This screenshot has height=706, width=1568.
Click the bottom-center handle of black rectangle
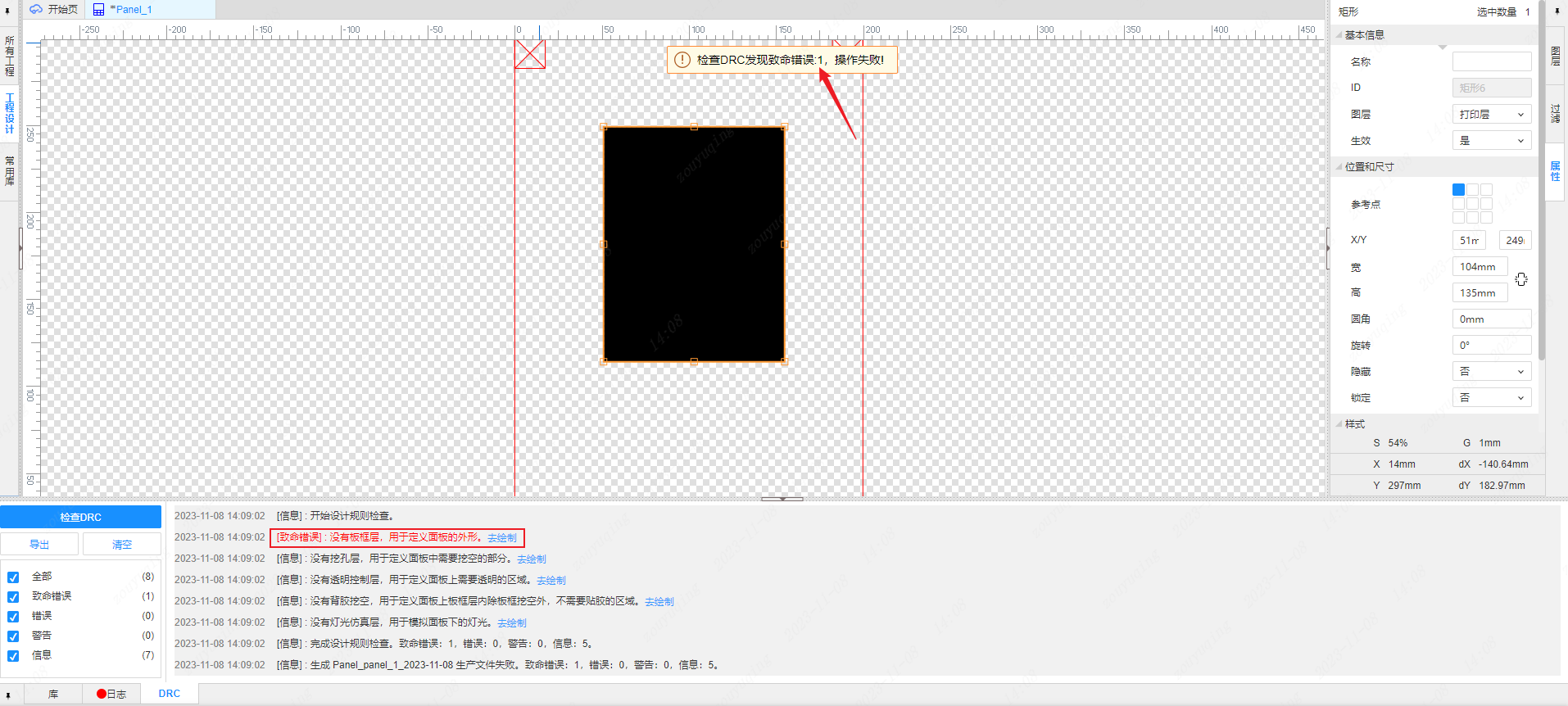694,361
